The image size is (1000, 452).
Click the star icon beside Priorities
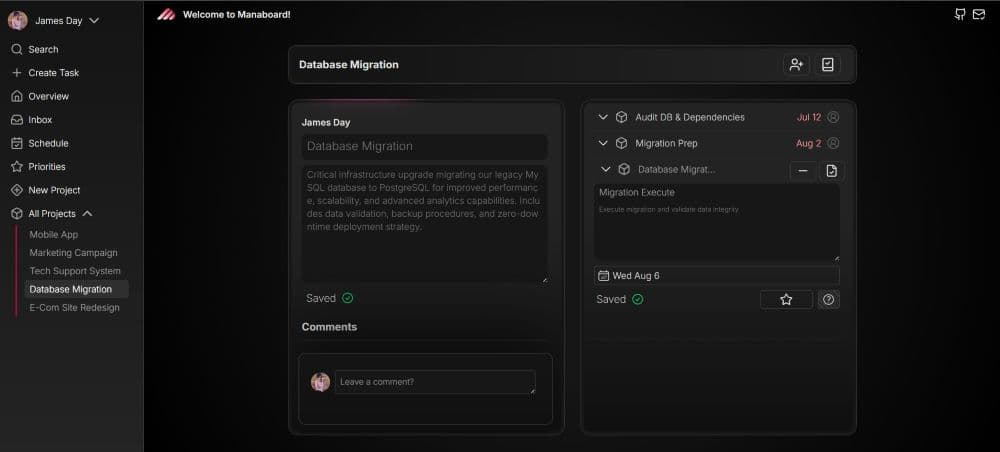pyautogui.click(x=17, y=166)
